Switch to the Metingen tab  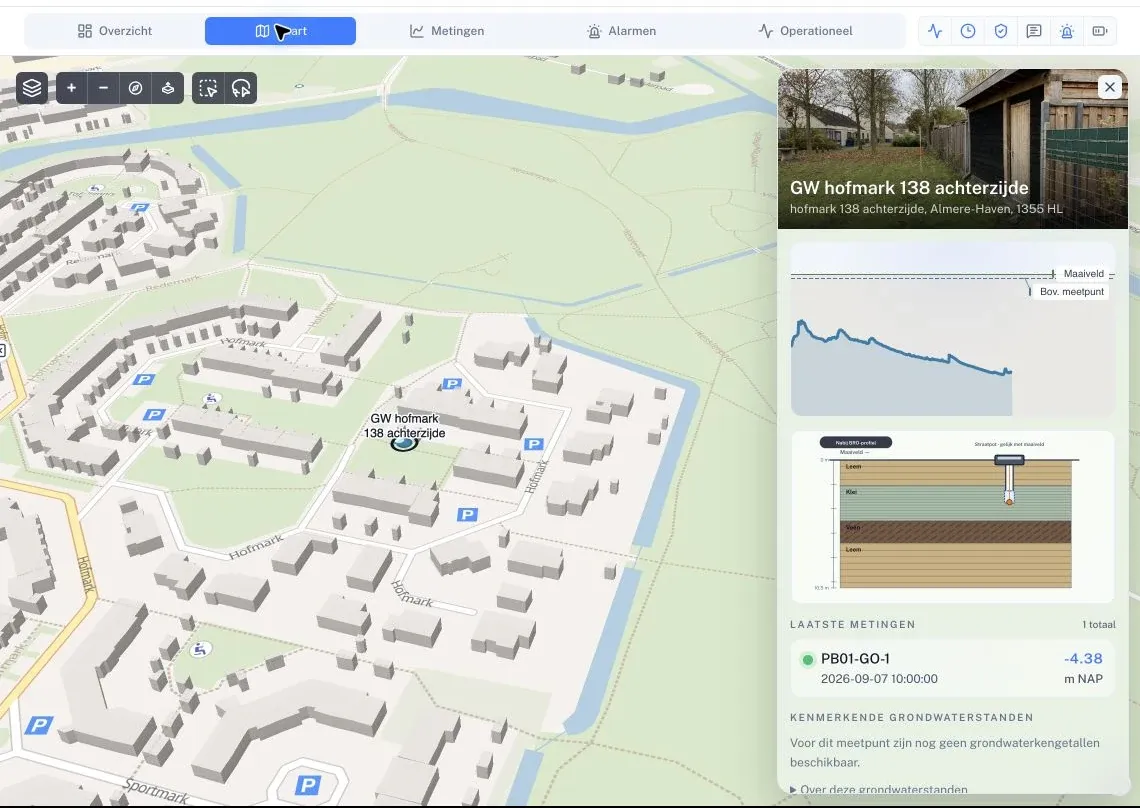(447, 31)
